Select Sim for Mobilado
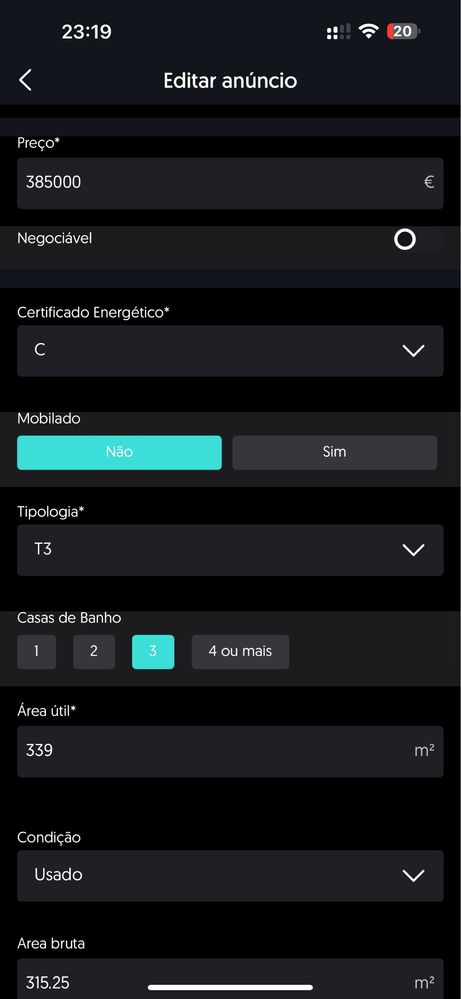This screenshot has width=461, height=999. 335,452
